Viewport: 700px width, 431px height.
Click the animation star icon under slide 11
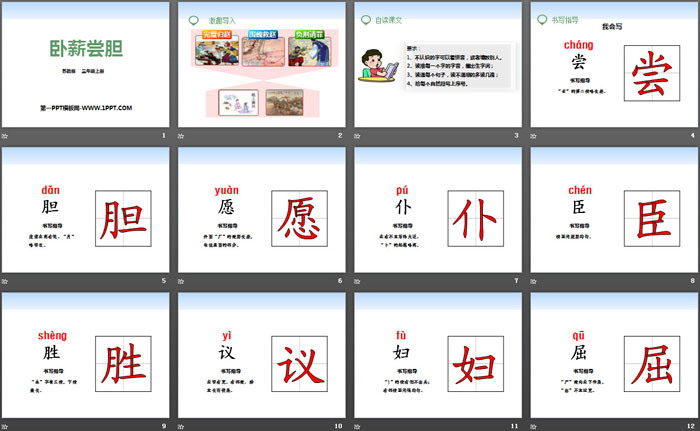[357, 427]
